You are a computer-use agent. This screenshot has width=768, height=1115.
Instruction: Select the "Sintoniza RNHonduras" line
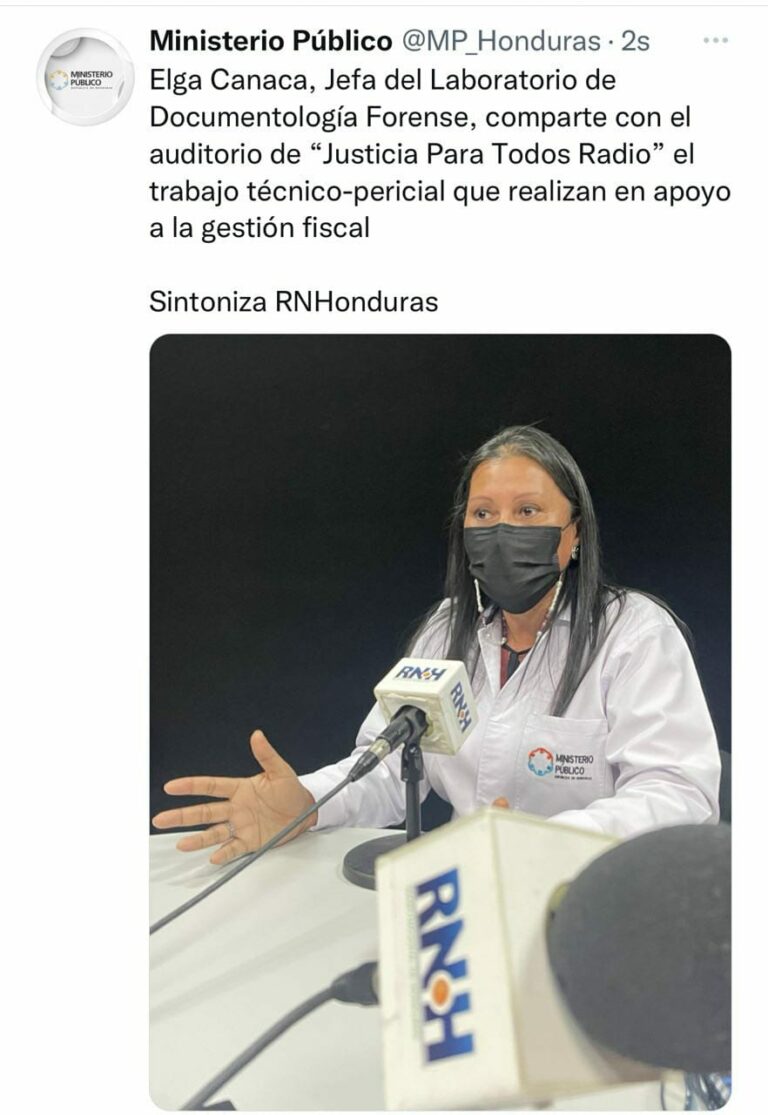[x=294, y=302]
